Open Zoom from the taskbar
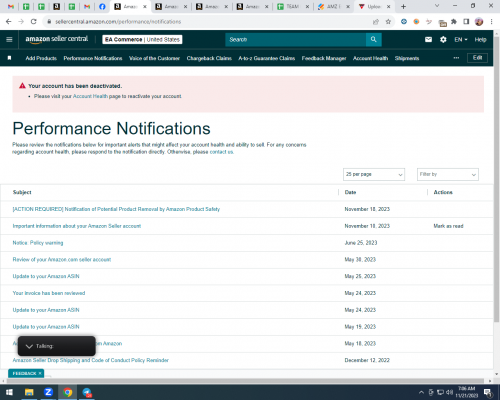This screenshot has height=400, width=500. (x=48, y=392)
